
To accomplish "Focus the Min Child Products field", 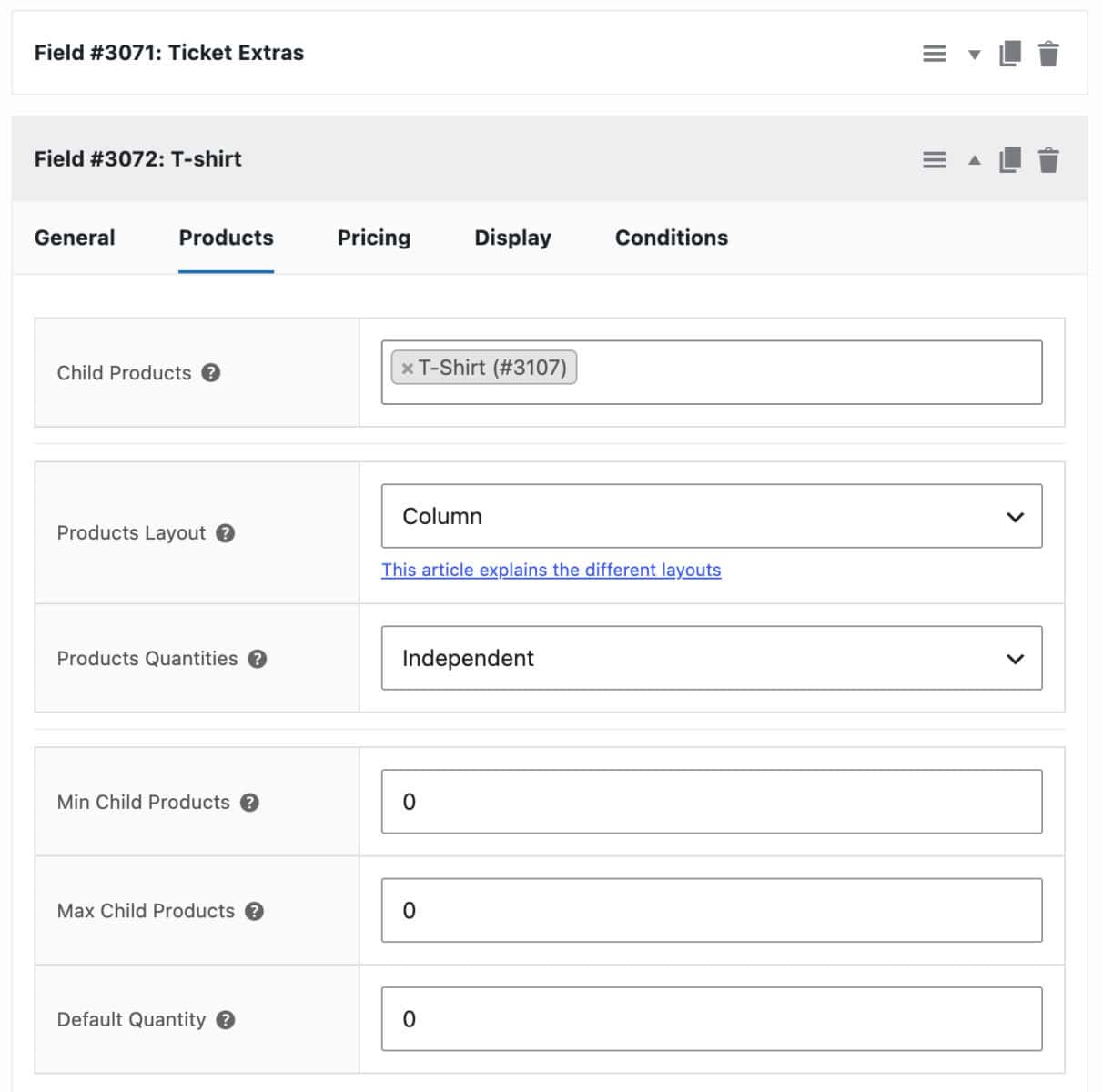I will click(x=712, y=802).
